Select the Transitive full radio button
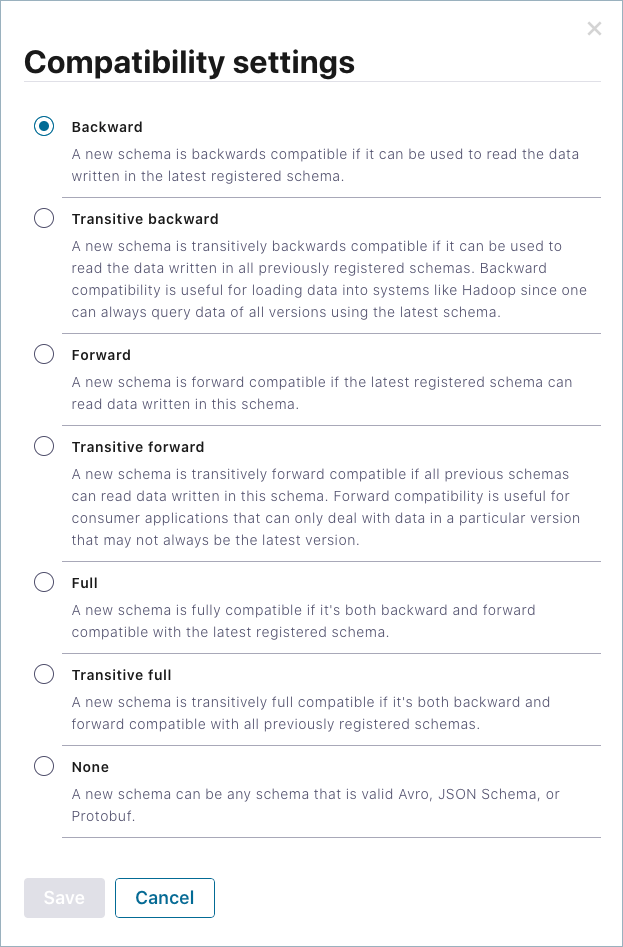The width and height of the screenshot is (623, 947). pyautogui.click(x=44, y=675)
